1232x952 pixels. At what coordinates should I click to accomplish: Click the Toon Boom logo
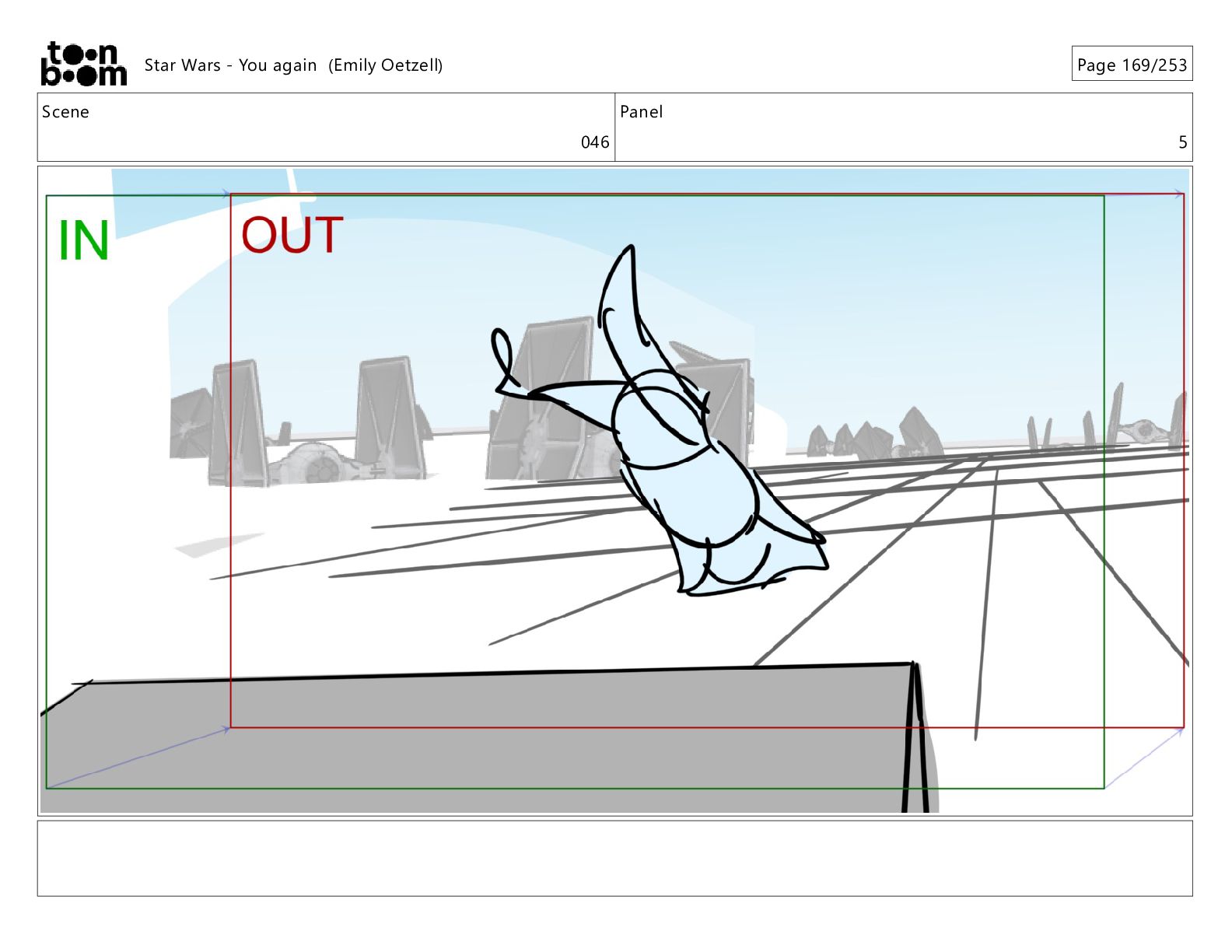pyautogui.click(x=83, y=64)
